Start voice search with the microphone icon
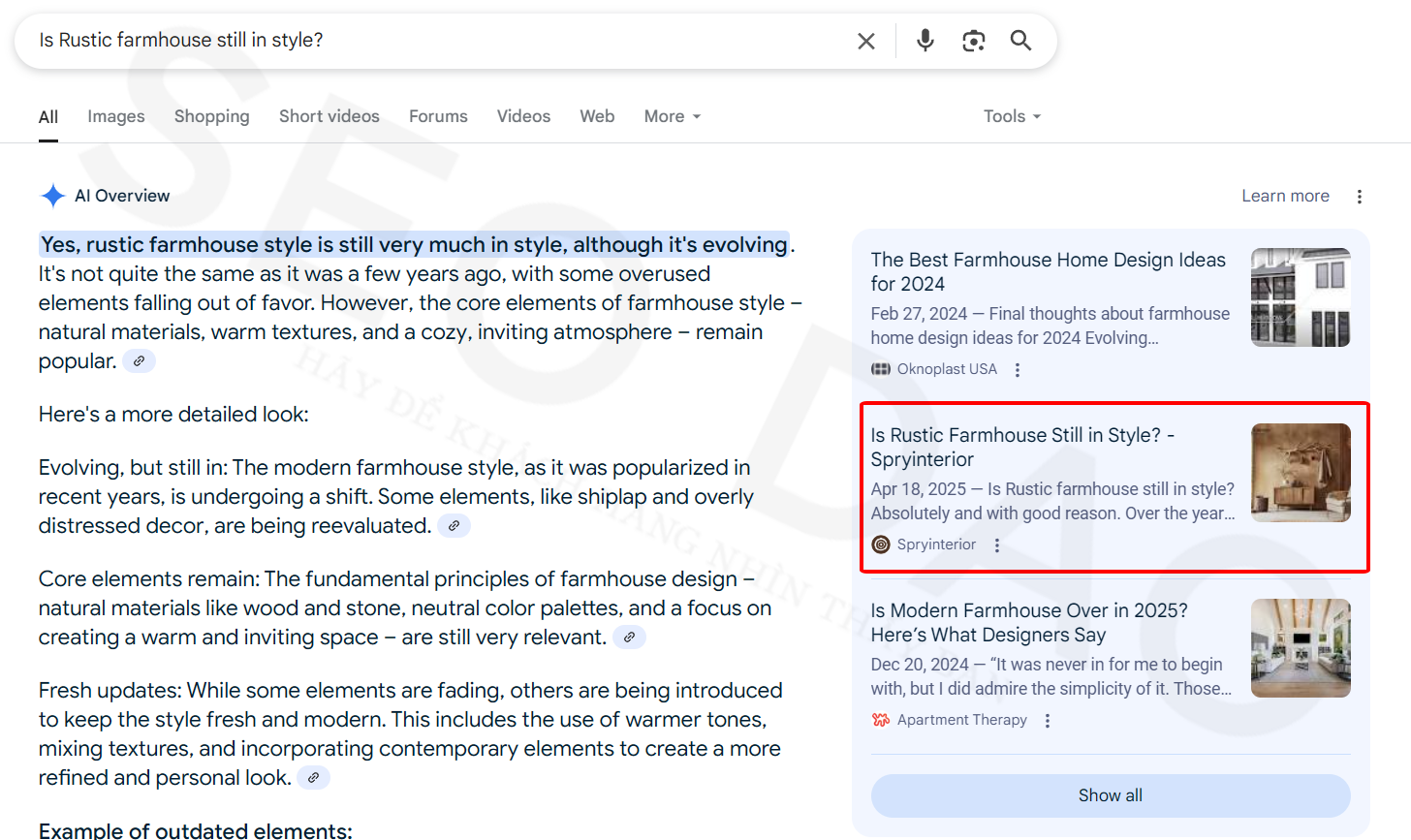1411x840 pixels. coord(925,41)
